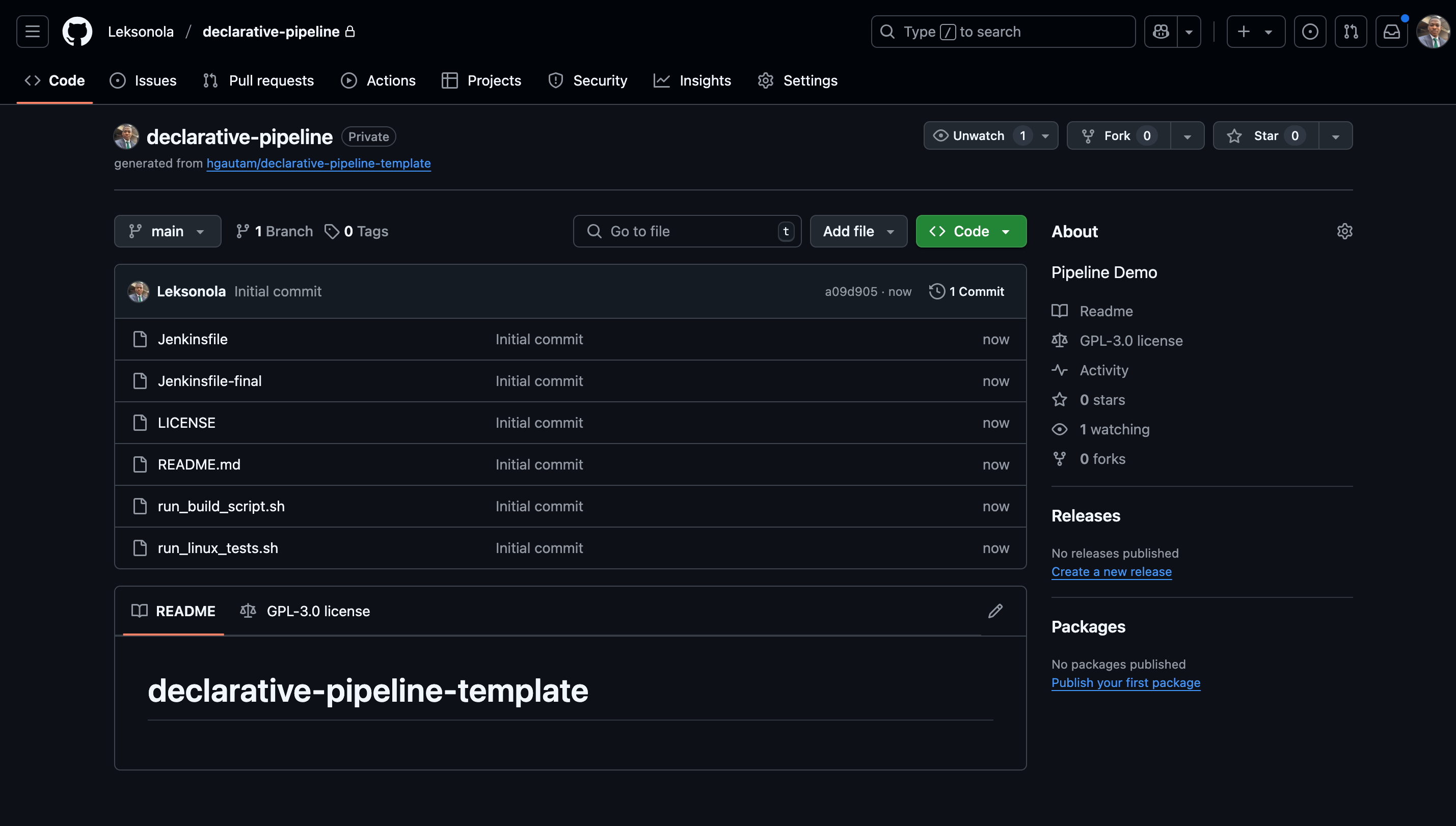
Task: Click file icon beside LICENSE
Action: click(x=140, y=423)
